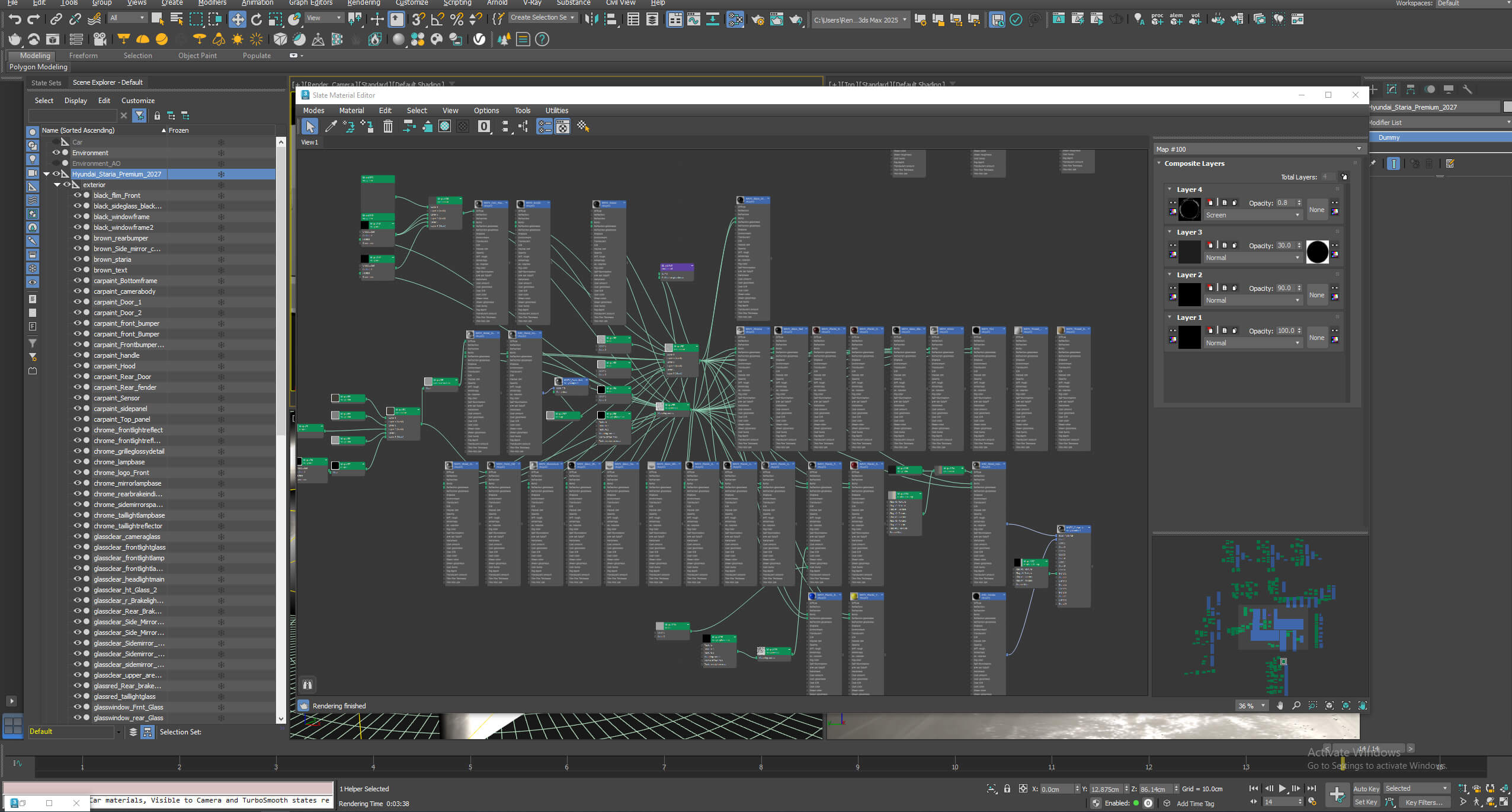Click the Play Animation button
1512x812 pixels.
[1282, 788]
